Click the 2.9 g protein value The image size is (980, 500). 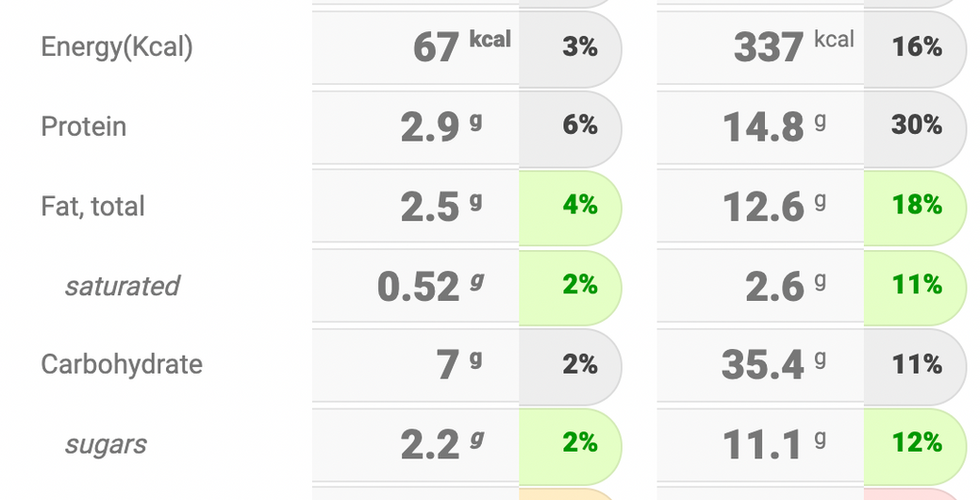point(441,127)
